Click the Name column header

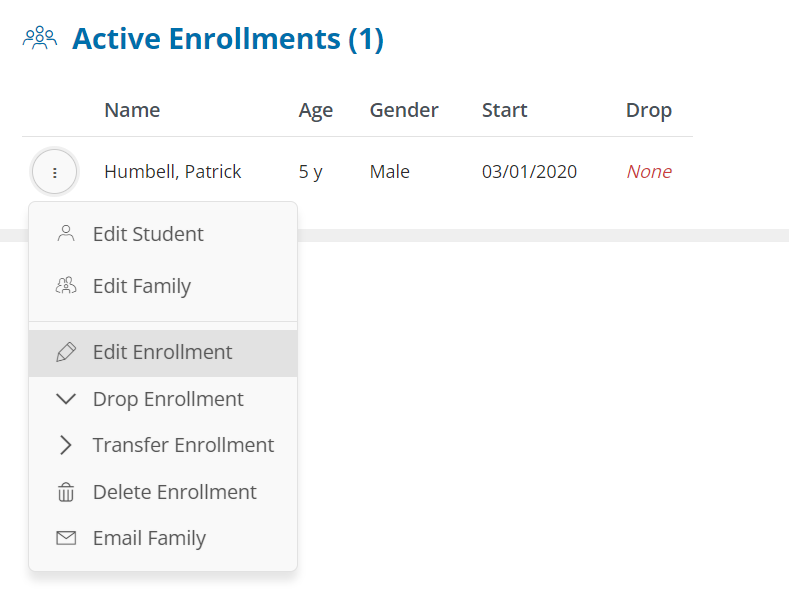pos(132,110)
